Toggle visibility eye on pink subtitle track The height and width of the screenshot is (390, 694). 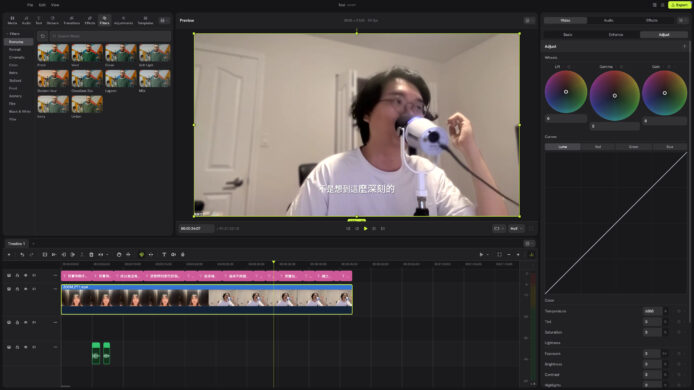pyautogui.click(x=26, y=275)
